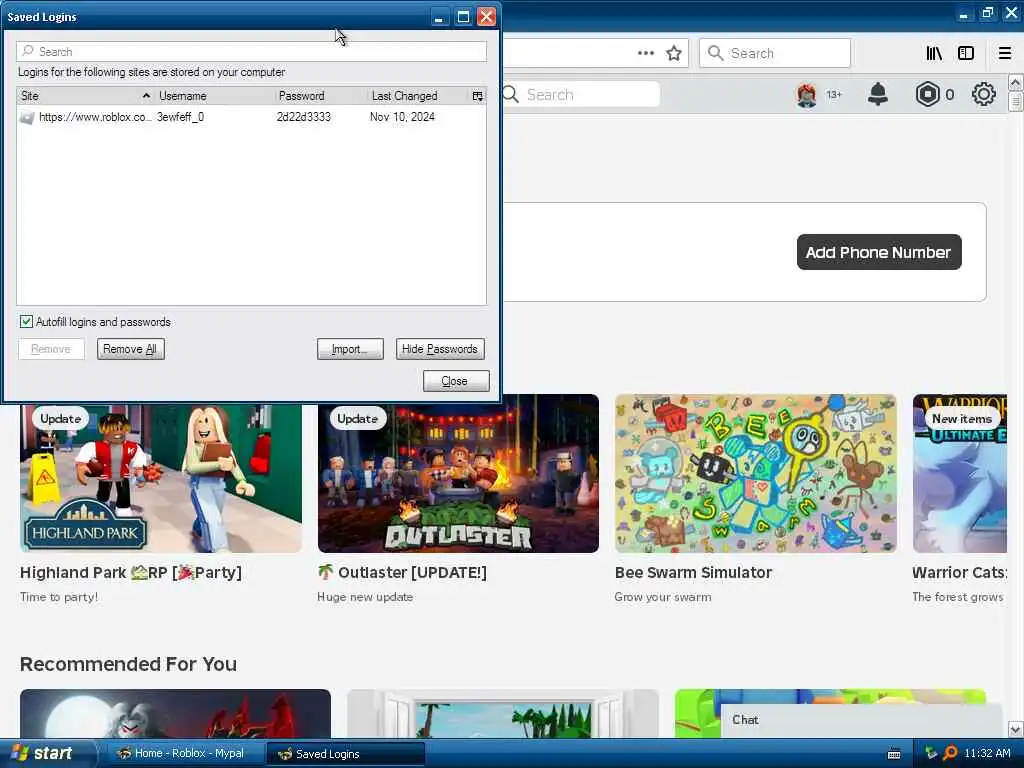Click the Import button
The width and height of the screenshot is (1024, 768).
point(350,349)
